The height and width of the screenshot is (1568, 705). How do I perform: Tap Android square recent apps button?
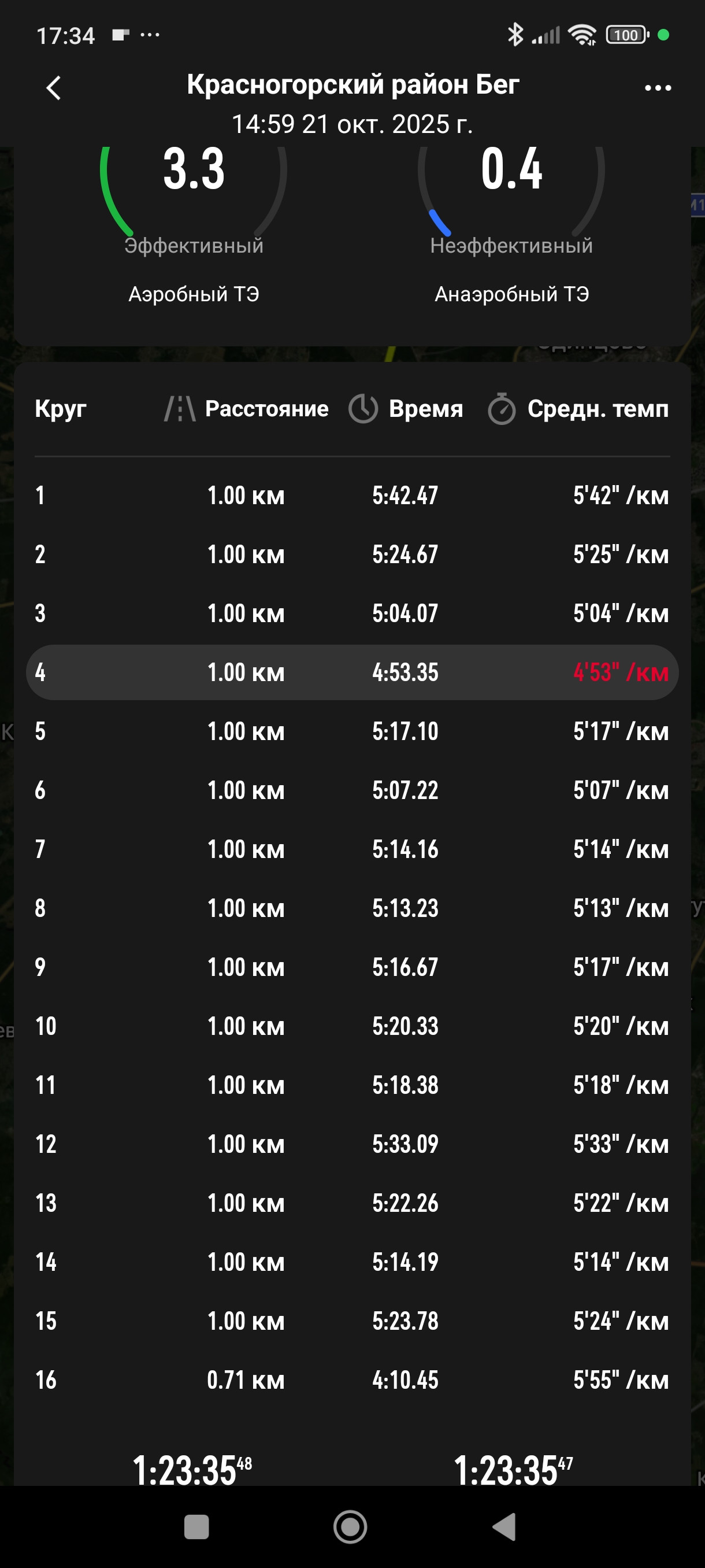pyautogui.click(x=196, y=1526)
